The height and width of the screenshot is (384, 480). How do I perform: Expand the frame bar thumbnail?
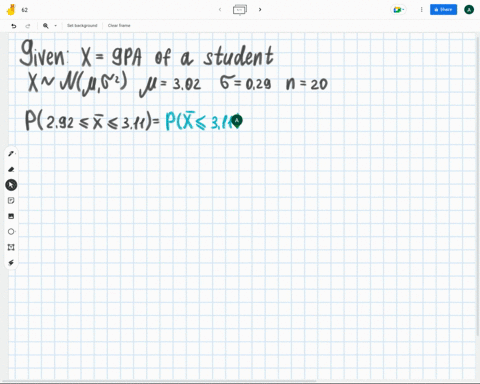point(240,10)
